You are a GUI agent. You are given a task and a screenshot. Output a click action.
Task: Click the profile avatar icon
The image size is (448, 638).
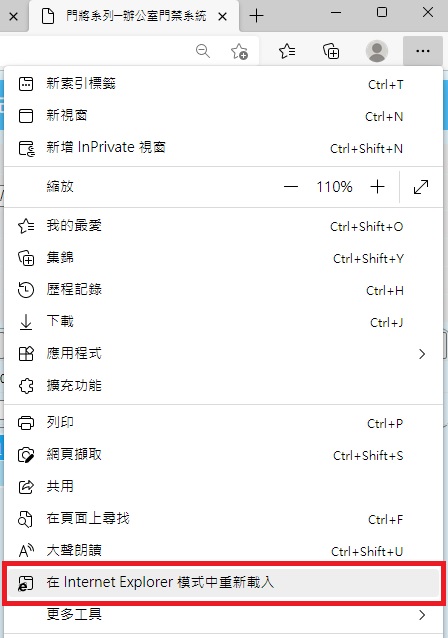tap(377, 51)
